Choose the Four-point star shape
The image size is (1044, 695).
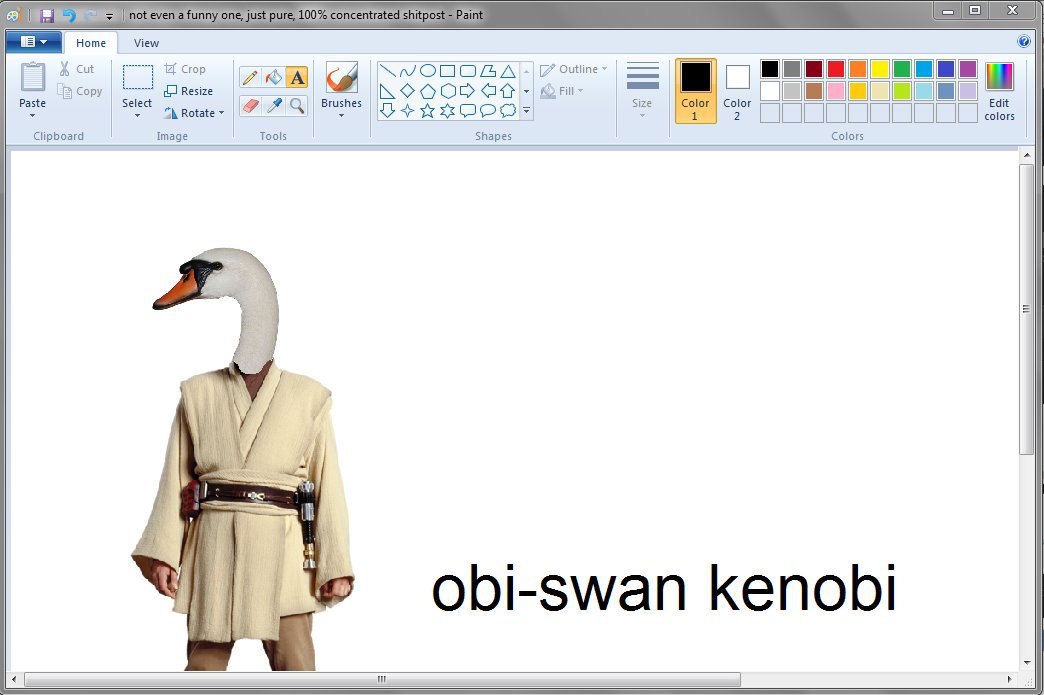[x=407, y=111]
